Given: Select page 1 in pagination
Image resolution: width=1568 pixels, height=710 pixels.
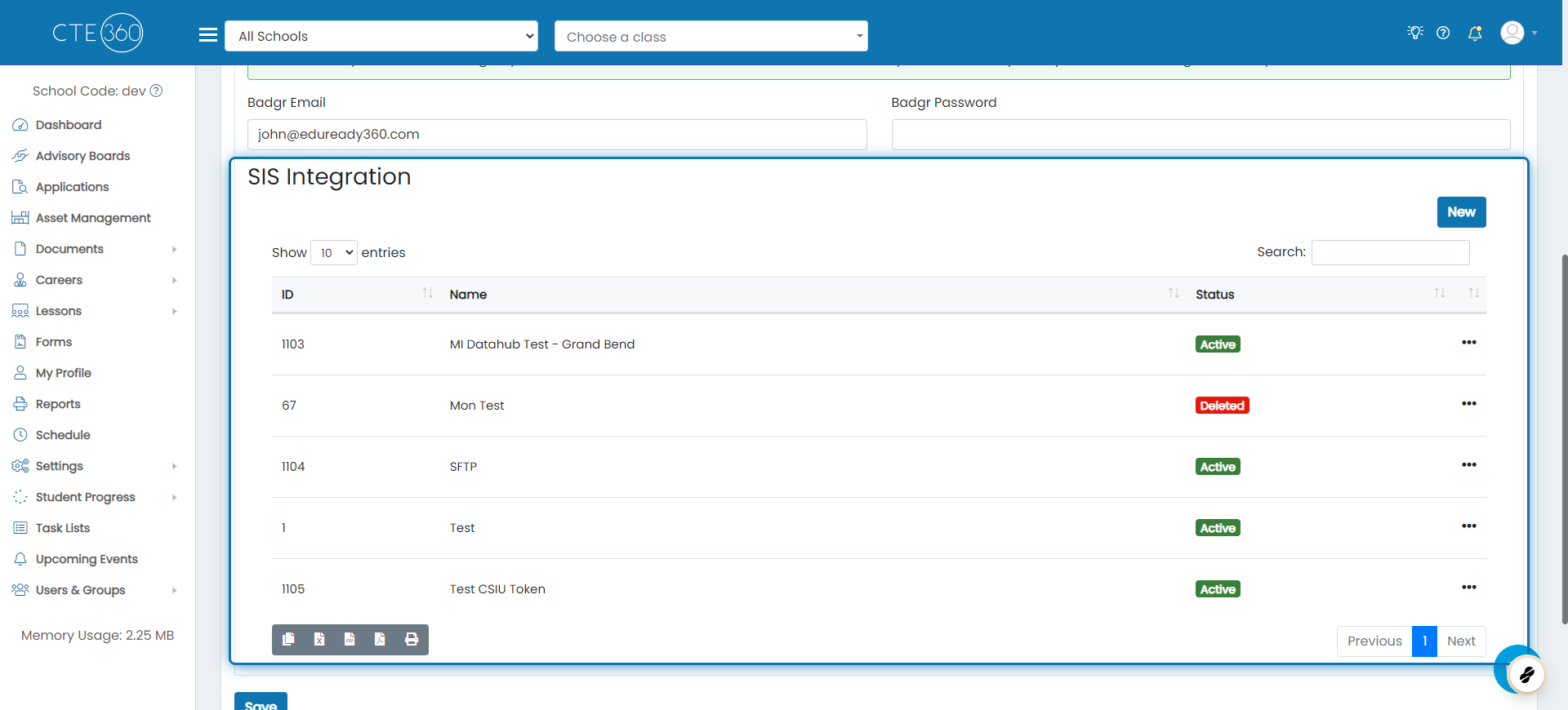Looking at the screenshot, I should click(1424, 641).
